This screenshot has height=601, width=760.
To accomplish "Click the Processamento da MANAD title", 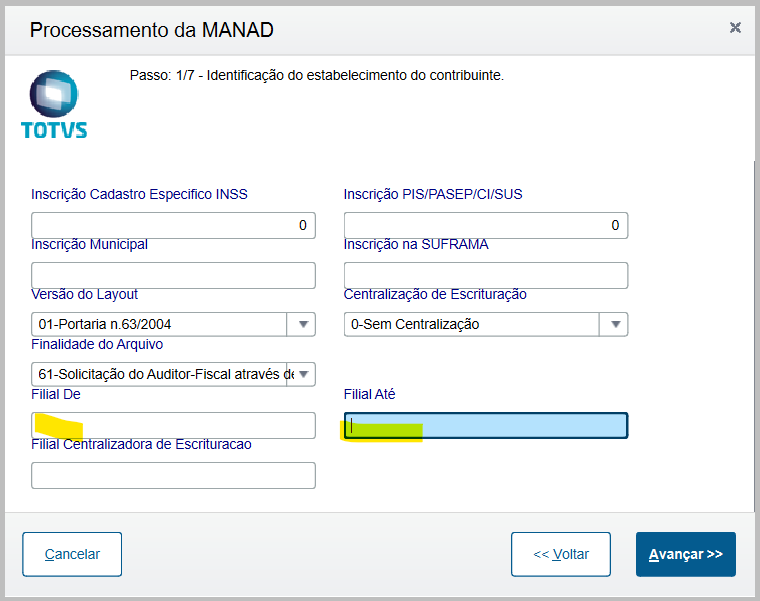I will 151,29.
